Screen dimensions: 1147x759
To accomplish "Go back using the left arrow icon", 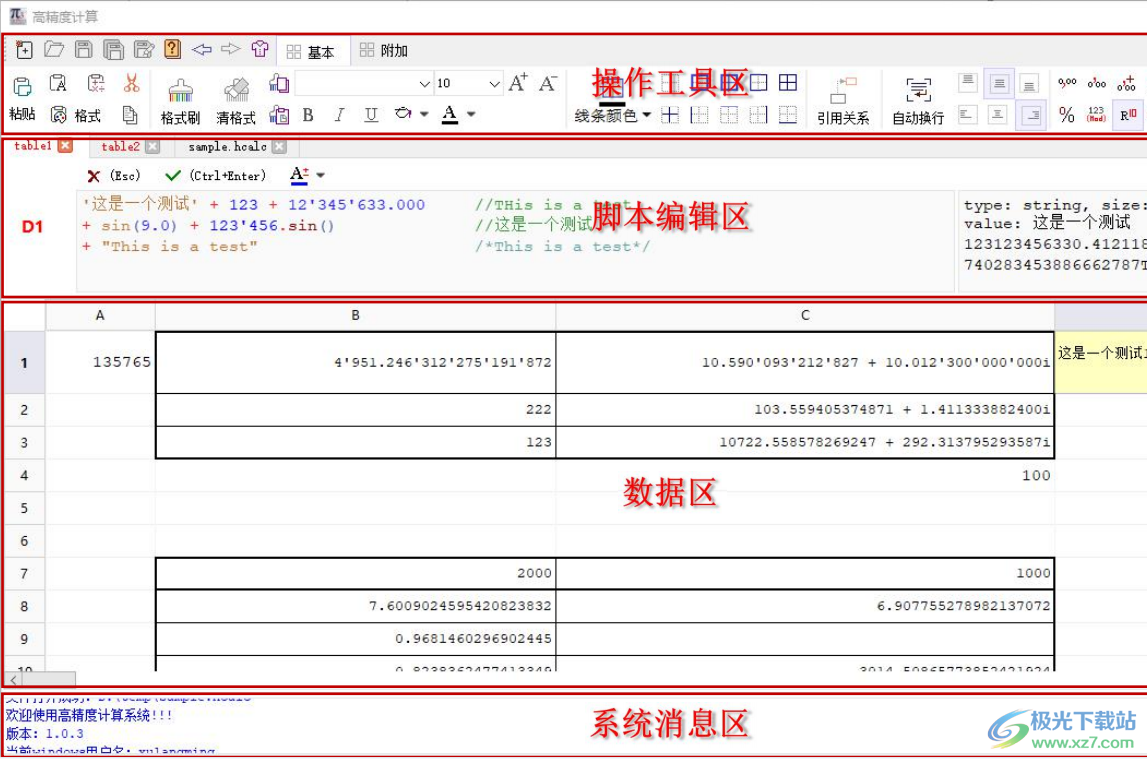I will pyautogui.click(x=202, y=49).
